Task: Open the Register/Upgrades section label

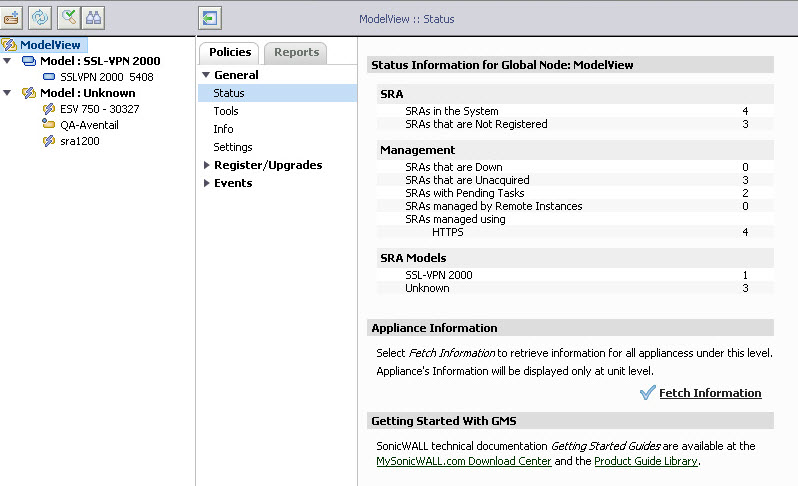Action: (268, 165)
